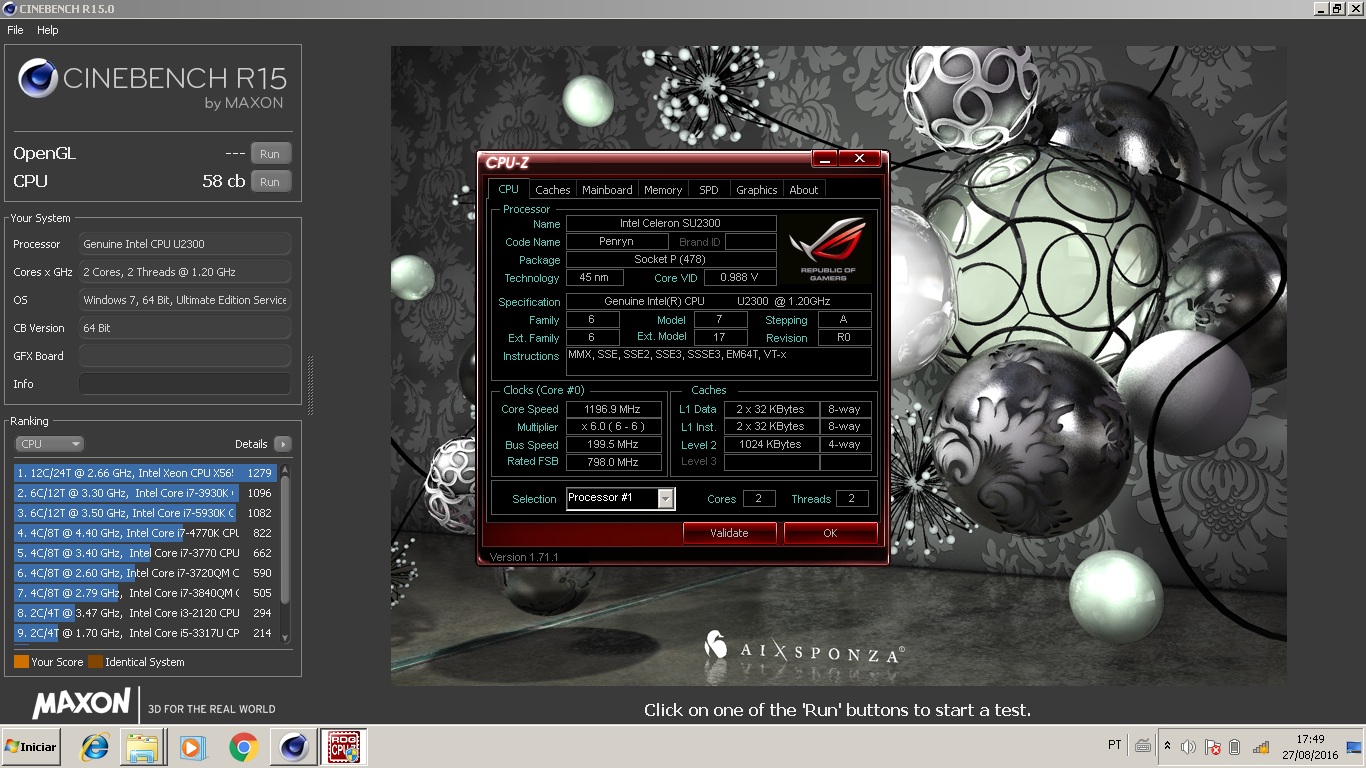
Task: Open the CPU ranking type dropdown
Action: click(x=49, y=444)
